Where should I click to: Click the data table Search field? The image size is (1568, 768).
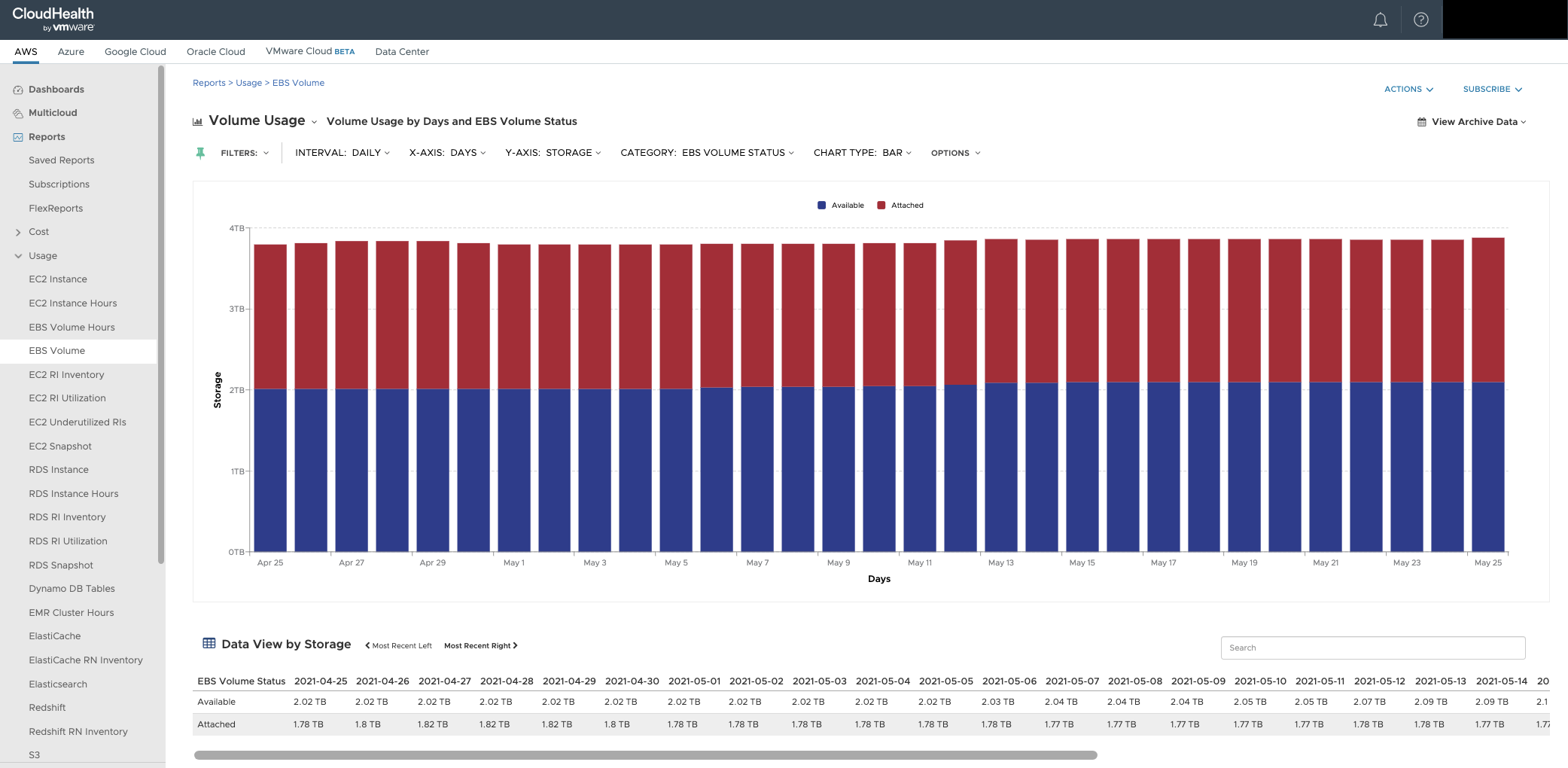click(x=1372, y=648)
